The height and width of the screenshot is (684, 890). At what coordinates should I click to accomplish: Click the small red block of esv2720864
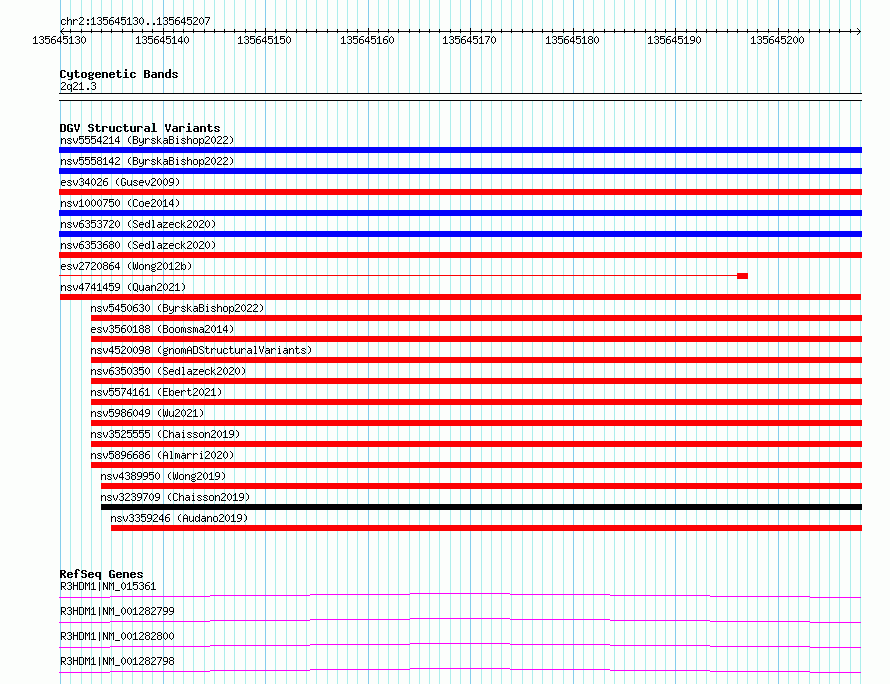[742, 276]
